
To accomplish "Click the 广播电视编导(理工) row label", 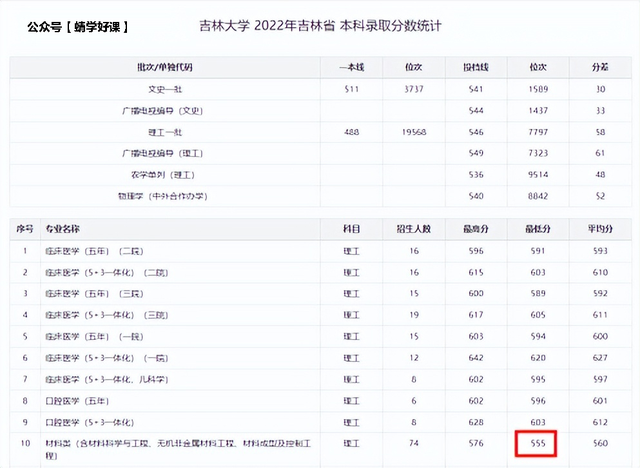I will tap(162, 153).
